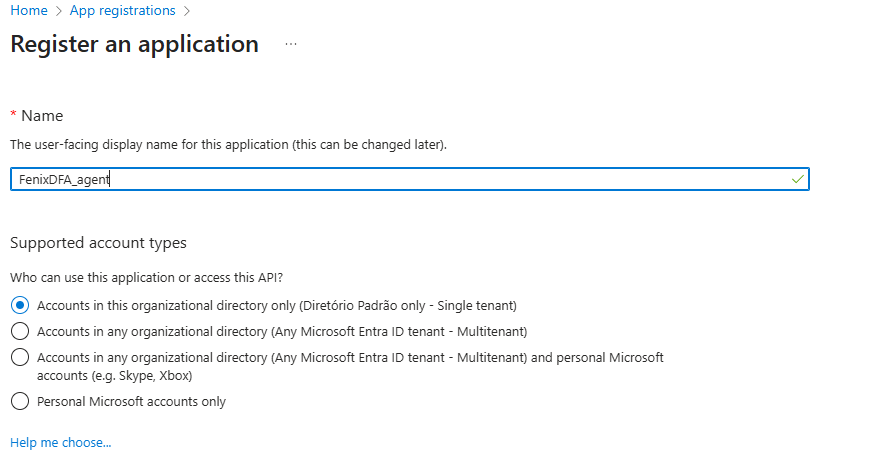The height and width of the screenshot is (458, 886).
Task: Select single tenant organizational directory only option
Action: (19, 305)
